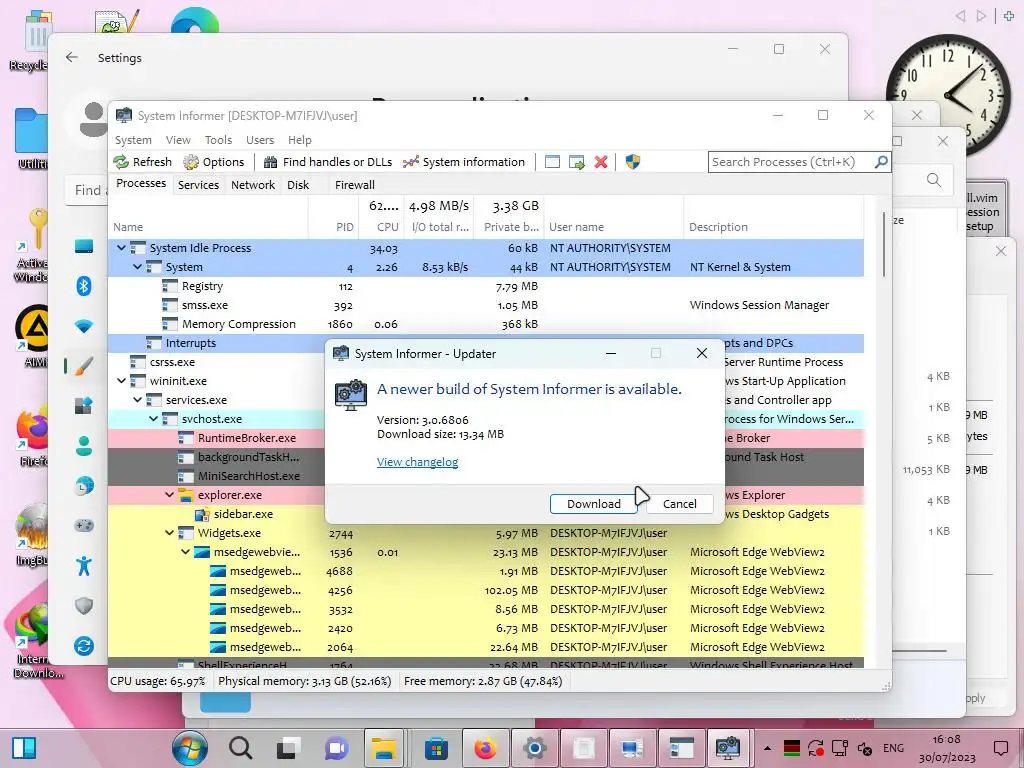Focus the Search Processes input field
The image size is (1024, 768).
(x=790, y=162)
